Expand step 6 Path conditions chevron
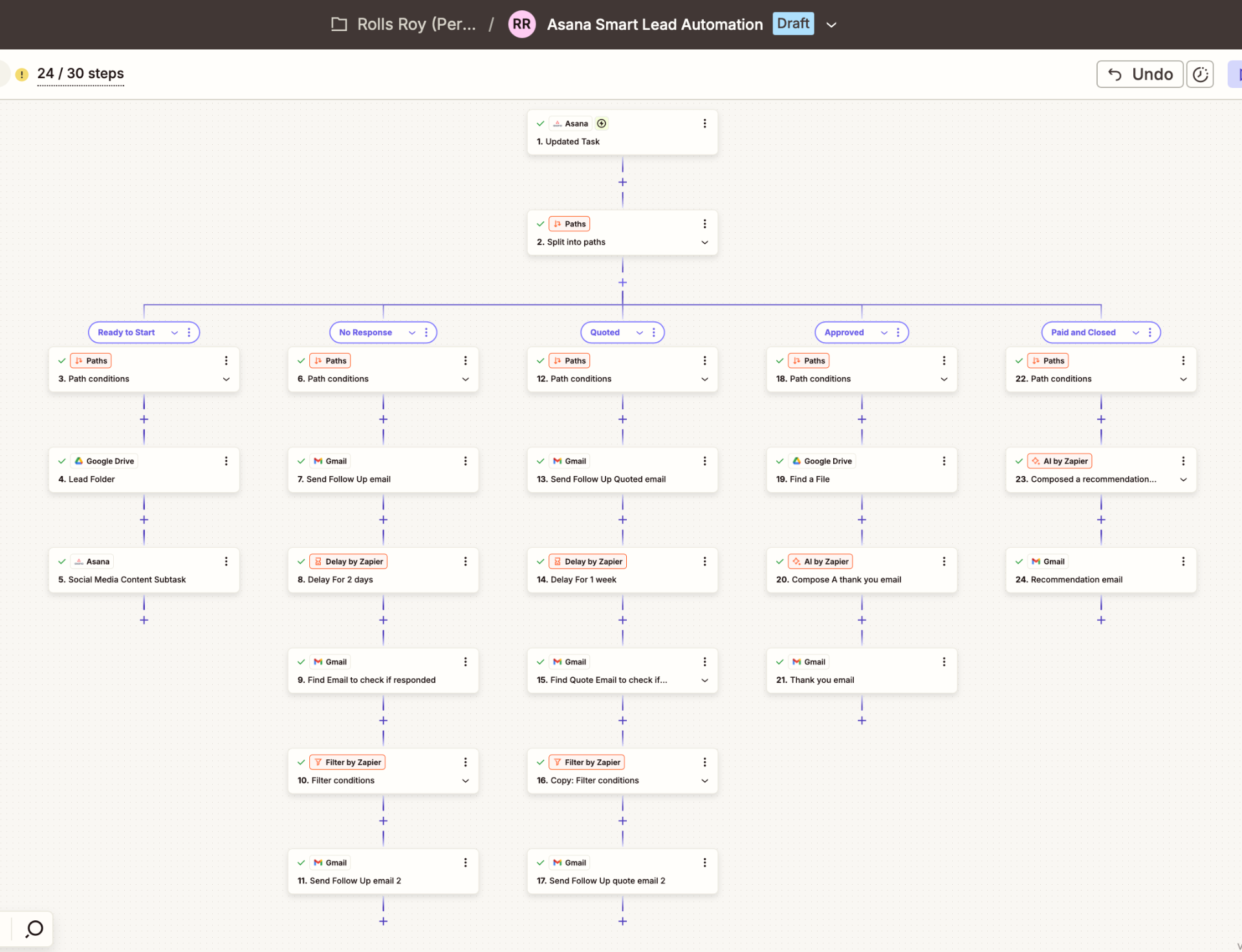Image resolution: width=1242 pixels, height=952 pixels. (465, 380)
